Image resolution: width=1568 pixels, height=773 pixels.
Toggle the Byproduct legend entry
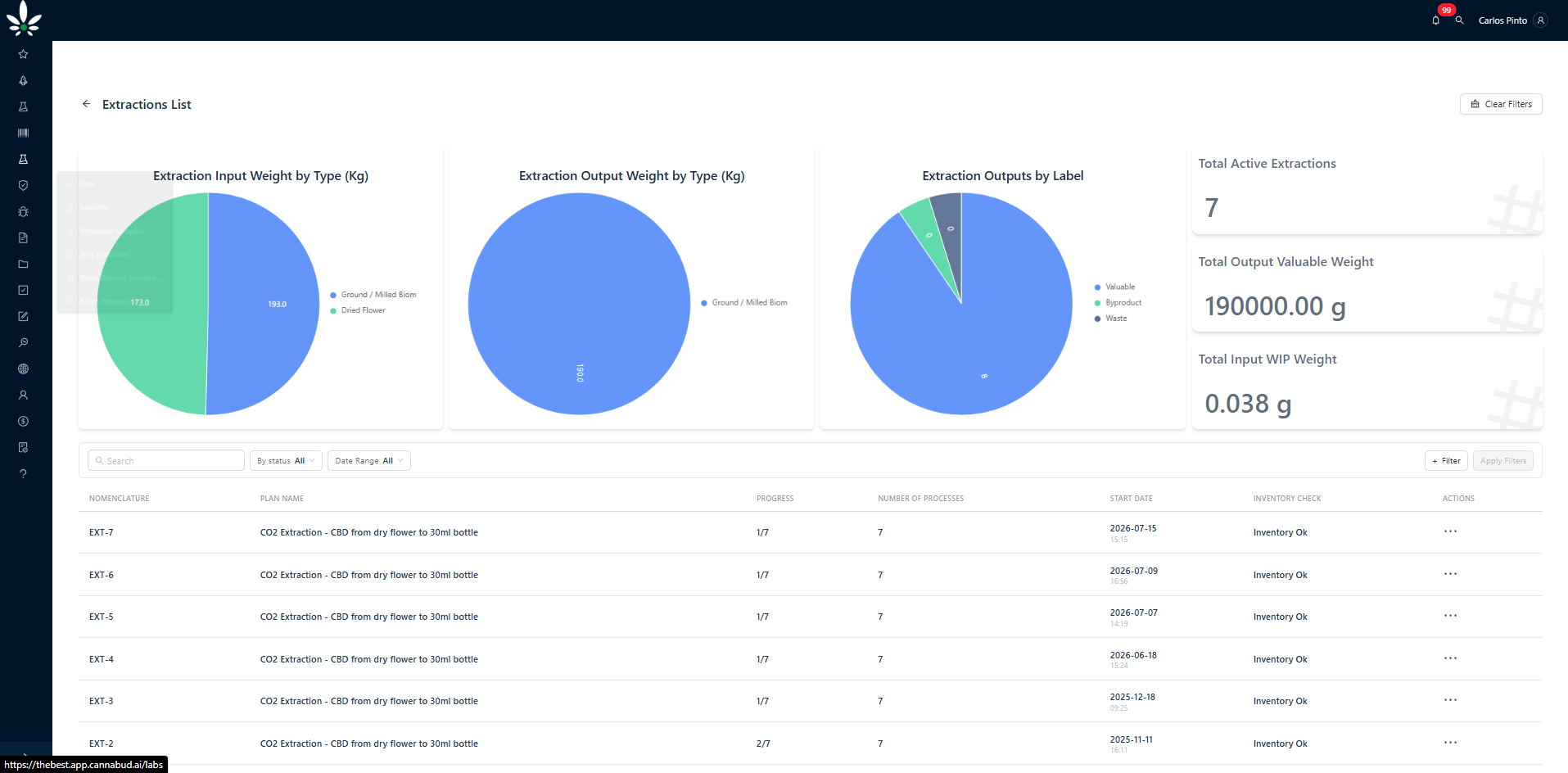[x=1118, y=303]
